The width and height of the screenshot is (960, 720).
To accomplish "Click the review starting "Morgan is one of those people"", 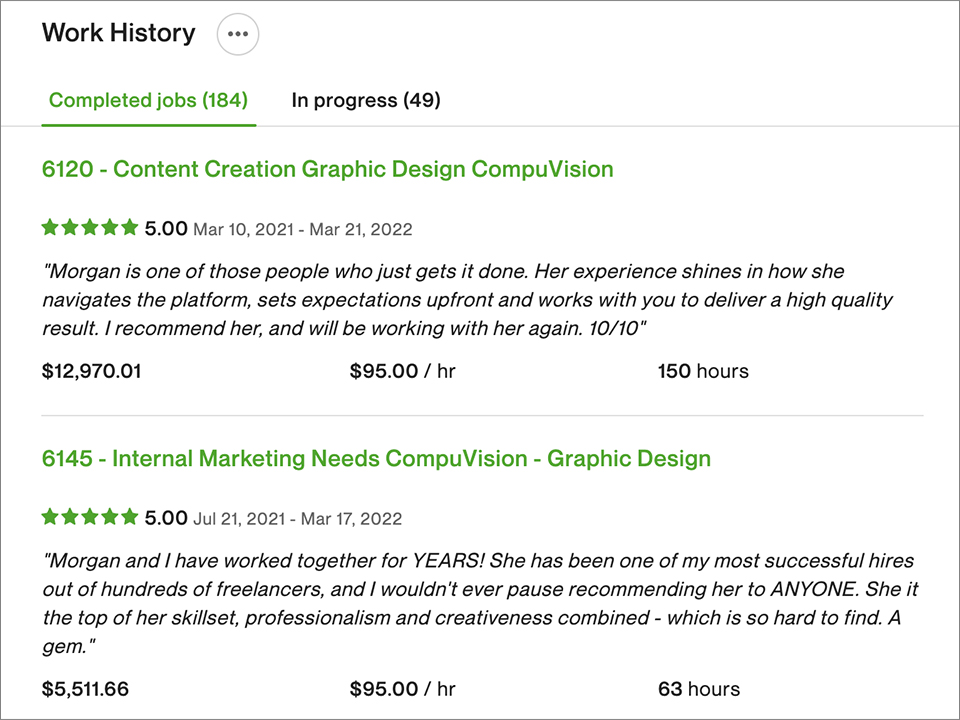I will (467, 300).
